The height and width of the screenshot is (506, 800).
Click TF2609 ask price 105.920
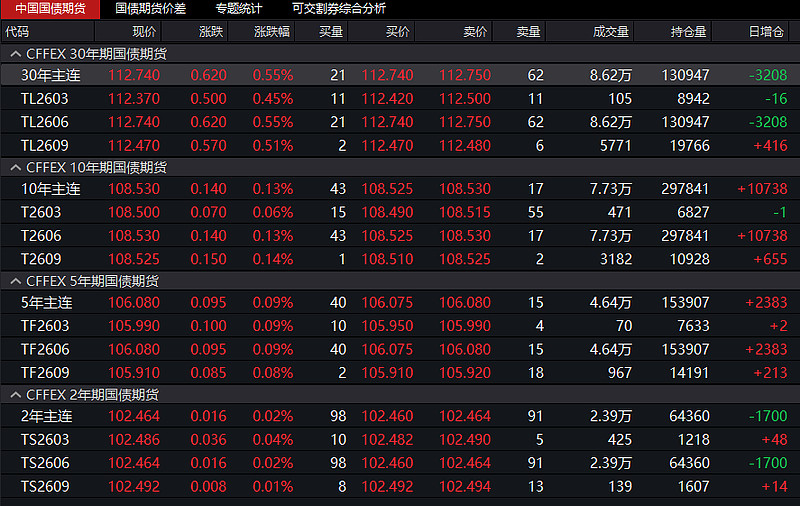click(x=465, y=373)
